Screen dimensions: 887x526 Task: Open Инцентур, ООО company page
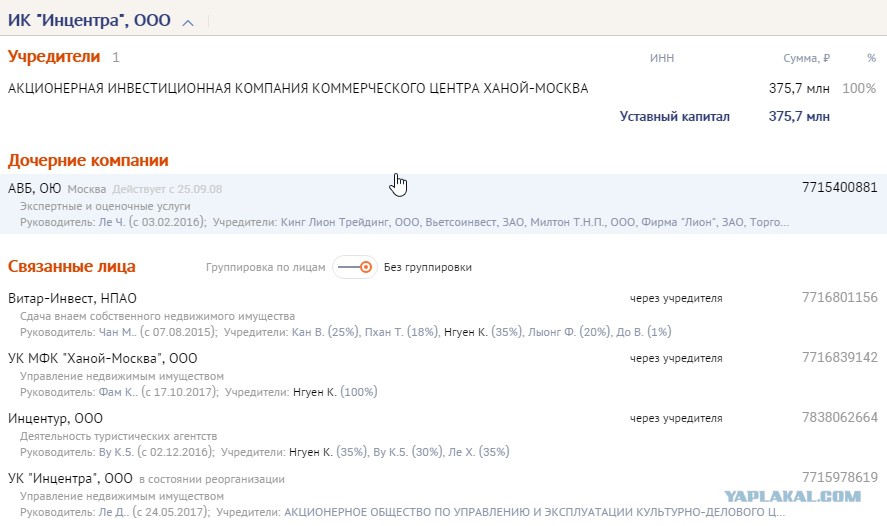(55, 419)
